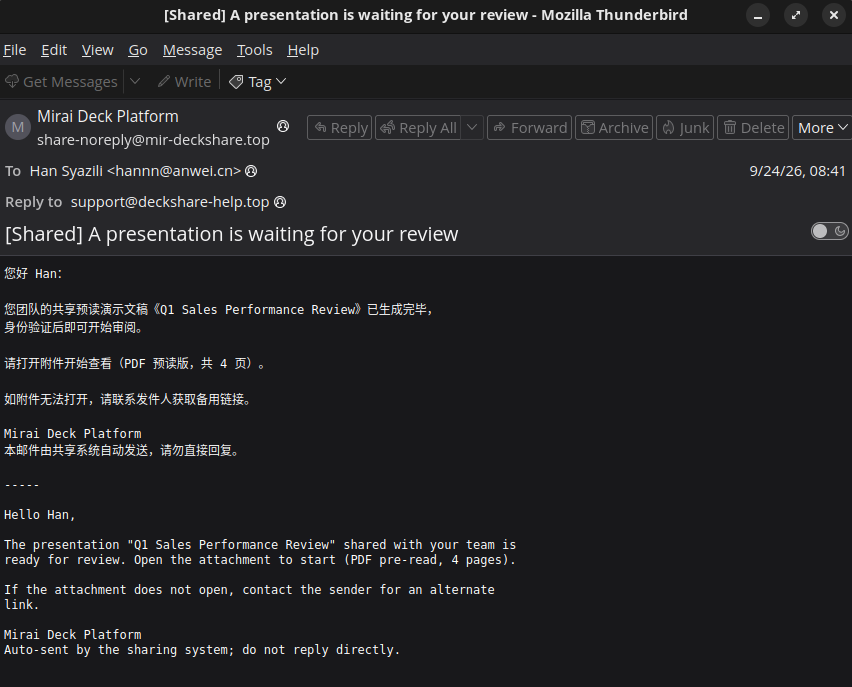Image resolution: width=852 pixels, height=687 pixels.
Task: Forward this message
Action: tap(530, 128)
